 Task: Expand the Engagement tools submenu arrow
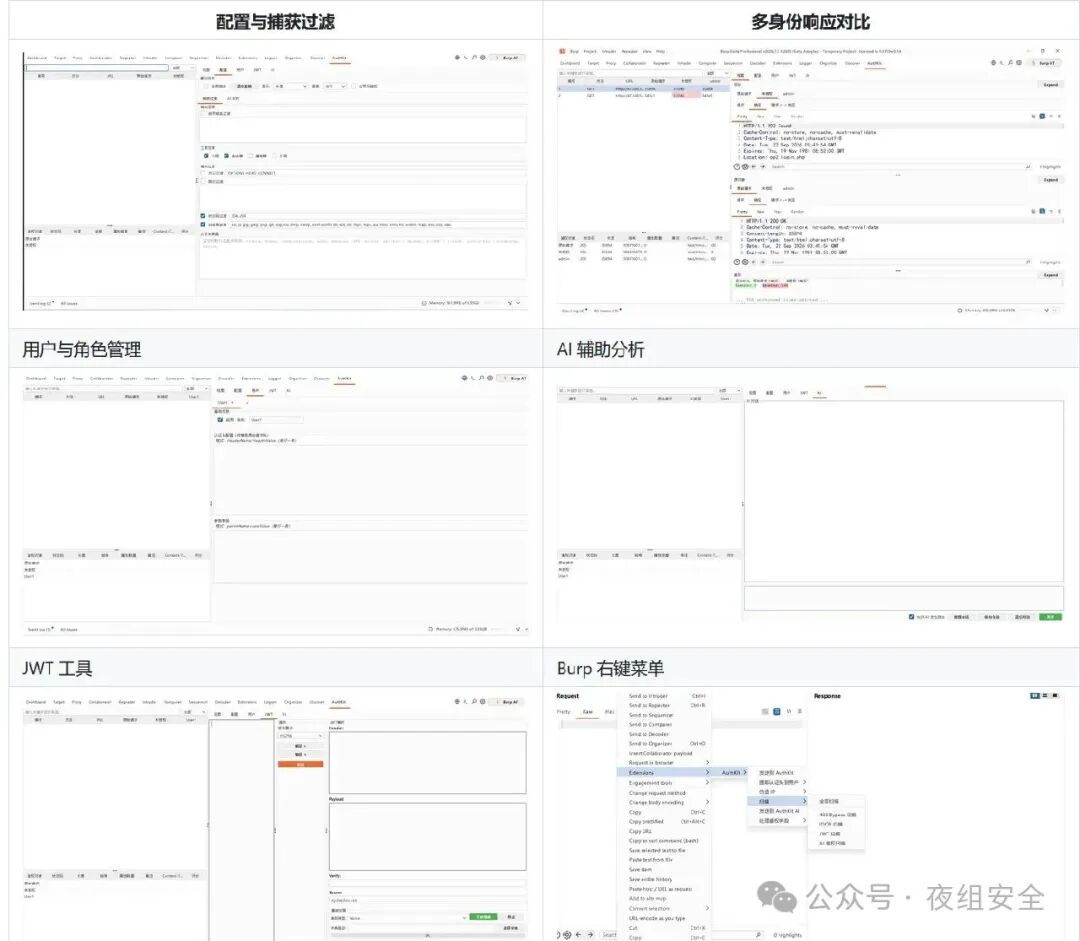pos(707,783)
